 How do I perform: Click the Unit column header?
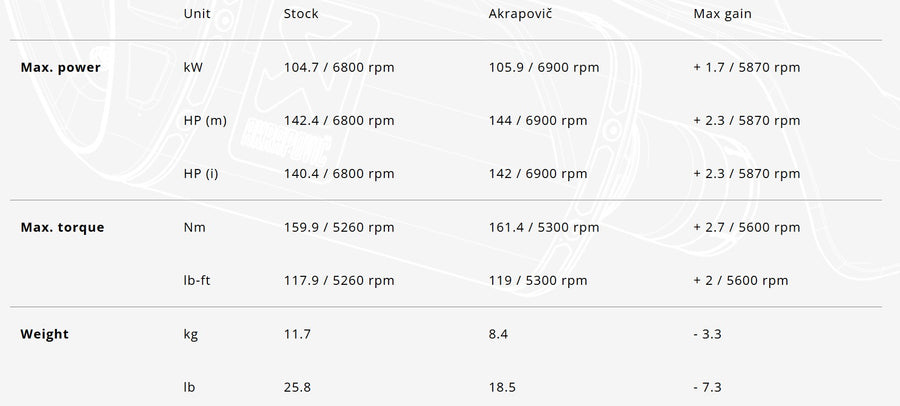pos(197,14)
